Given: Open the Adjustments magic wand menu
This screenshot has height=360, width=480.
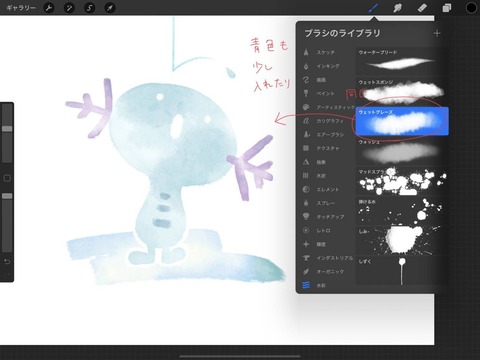Looking at the screenshot, I should point(69,7).
